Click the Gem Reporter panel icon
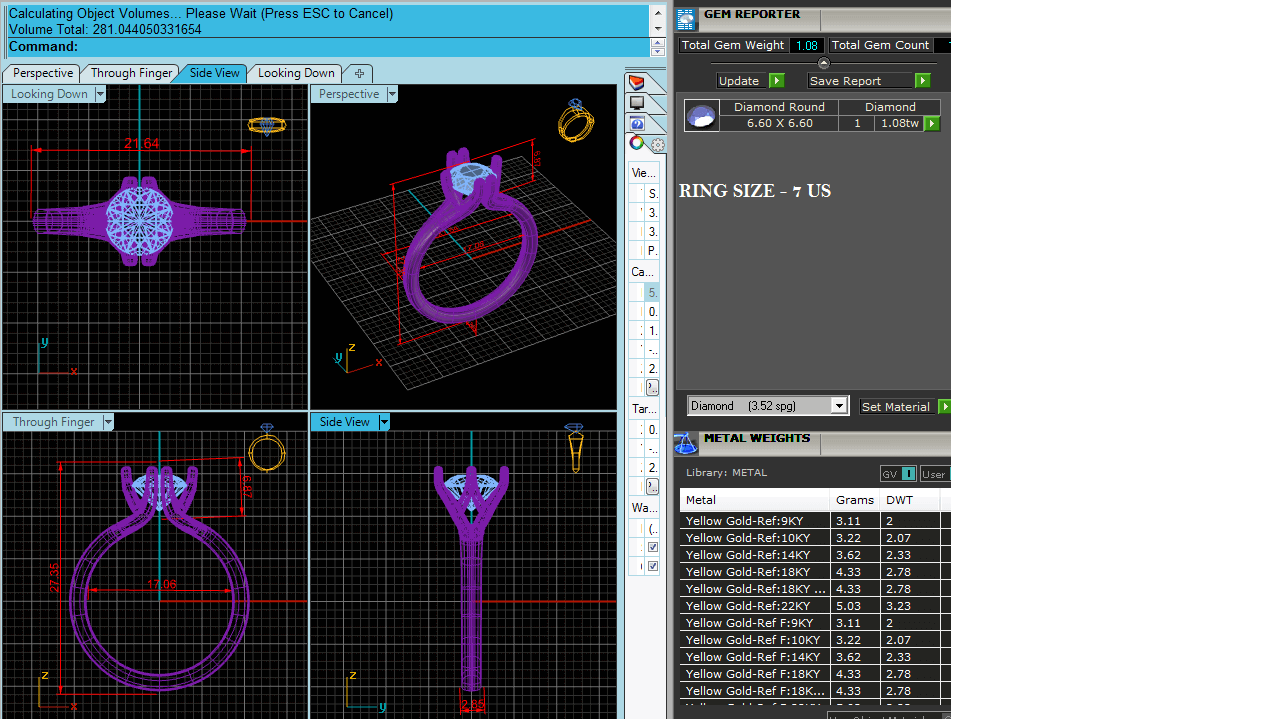This screenshot has height=719, width=1274. (686, 19)
